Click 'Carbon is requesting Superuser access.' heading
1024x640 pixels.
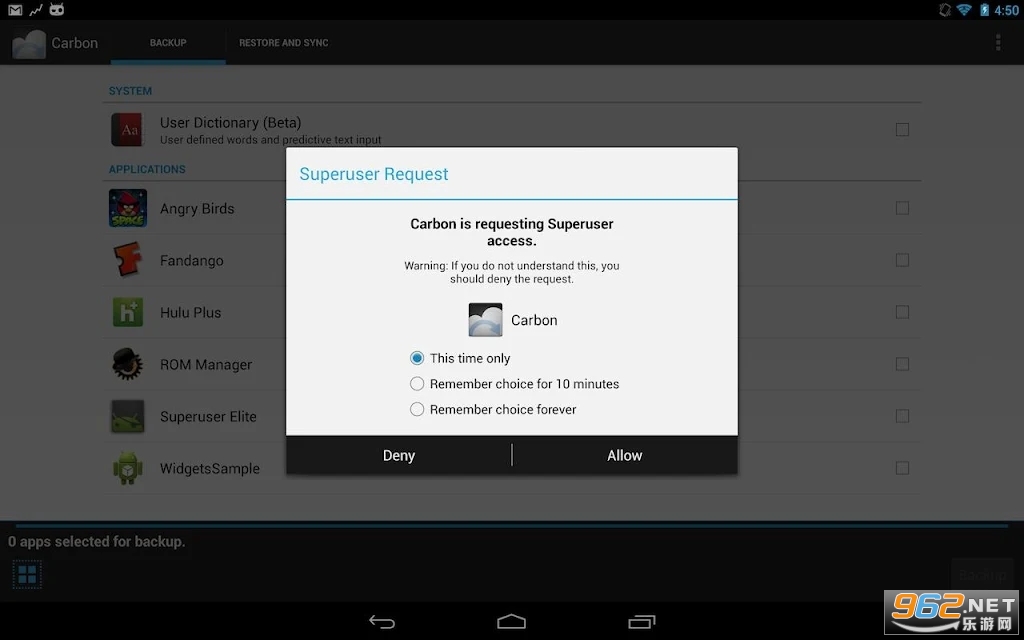[512, 232]
